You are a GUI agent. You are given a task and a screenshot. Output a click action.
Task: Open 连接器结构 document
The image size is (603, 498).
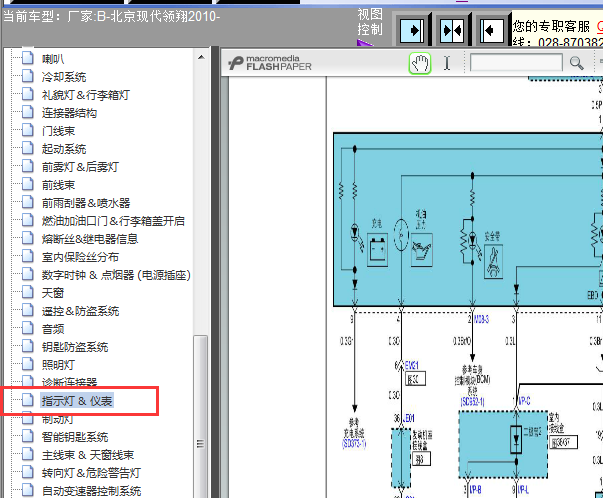pos(69,113)
